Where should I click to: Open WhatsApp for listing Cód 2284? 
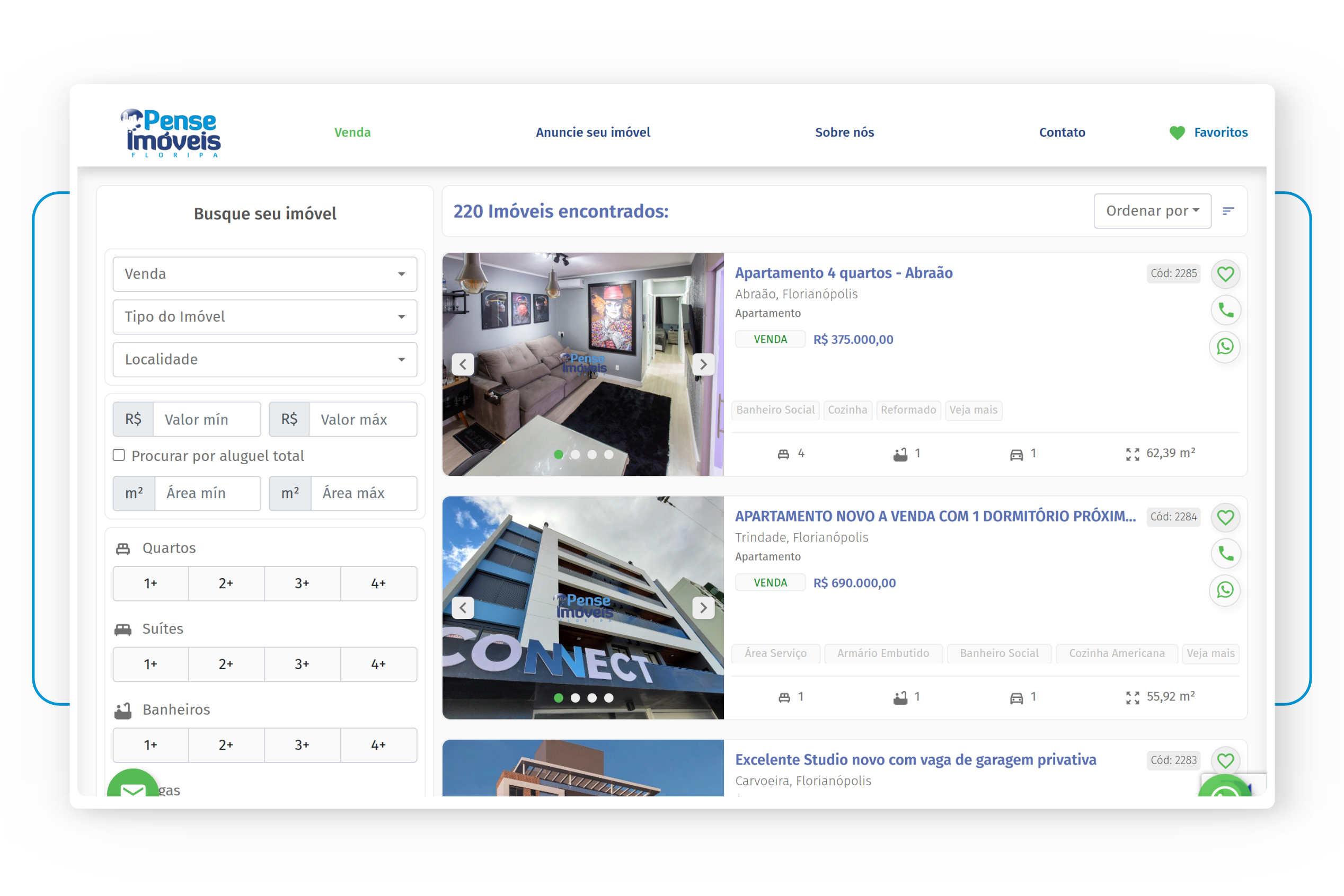(x=1225, y=590)
